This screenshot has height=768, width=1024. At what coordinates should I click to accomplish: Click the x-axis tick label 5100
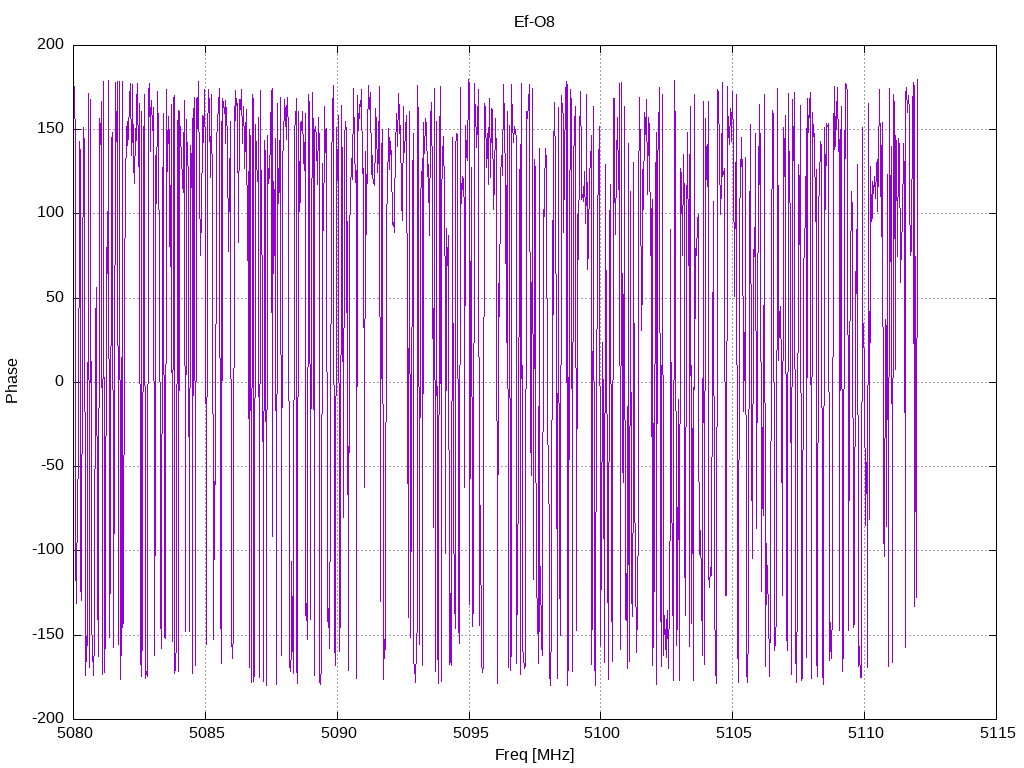pyautogui.click(x=601, y=733)
